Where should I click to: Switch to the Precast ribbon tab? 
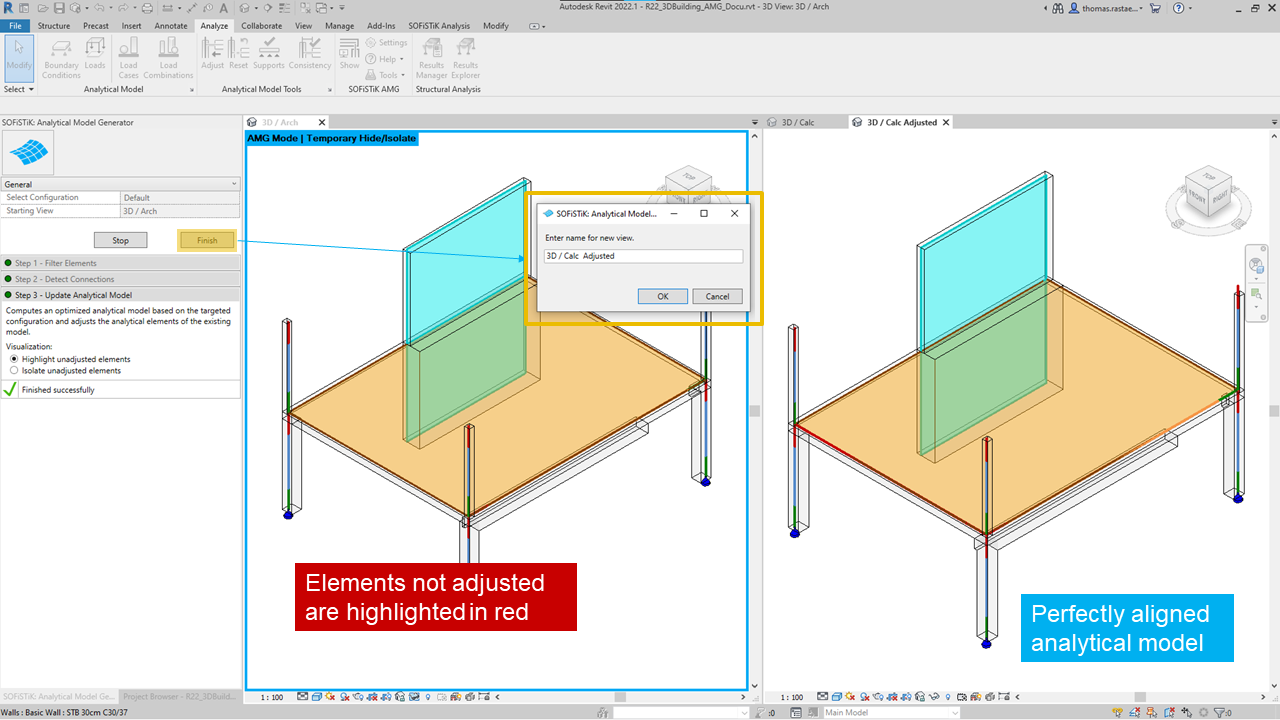(x=96, y=26)
